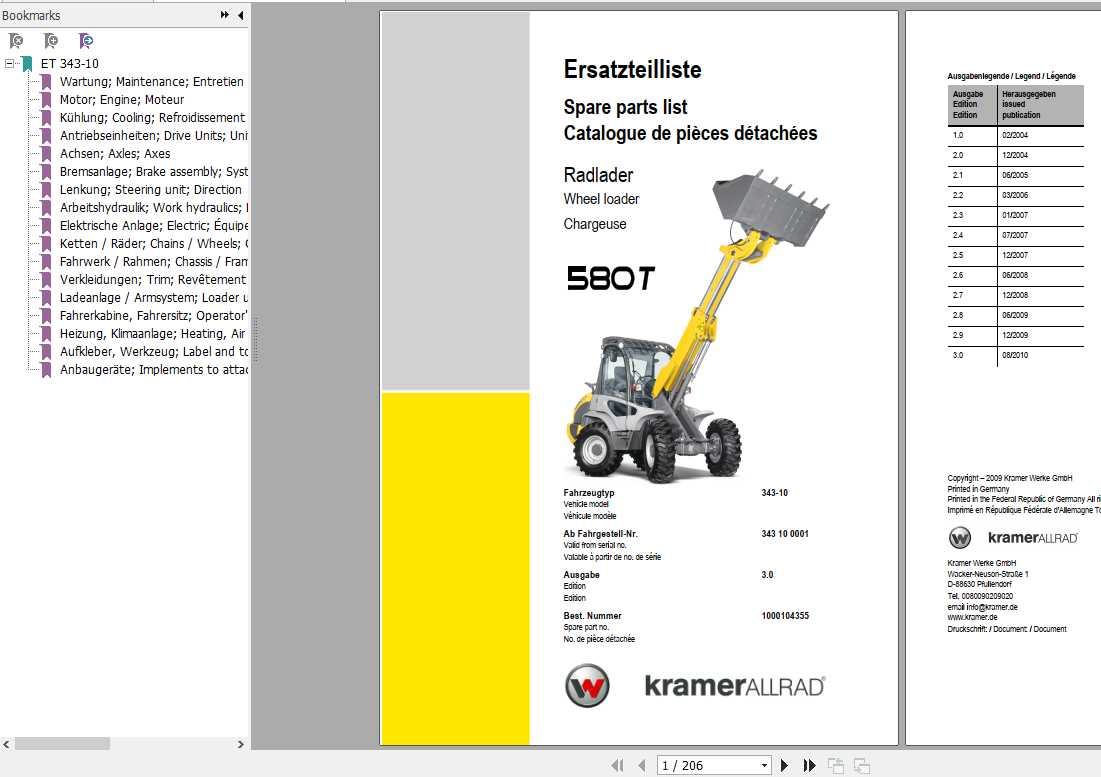Click the bookmarks horizontal scrollbar thumb
The image size is (1101, 777).
[62, 743]
